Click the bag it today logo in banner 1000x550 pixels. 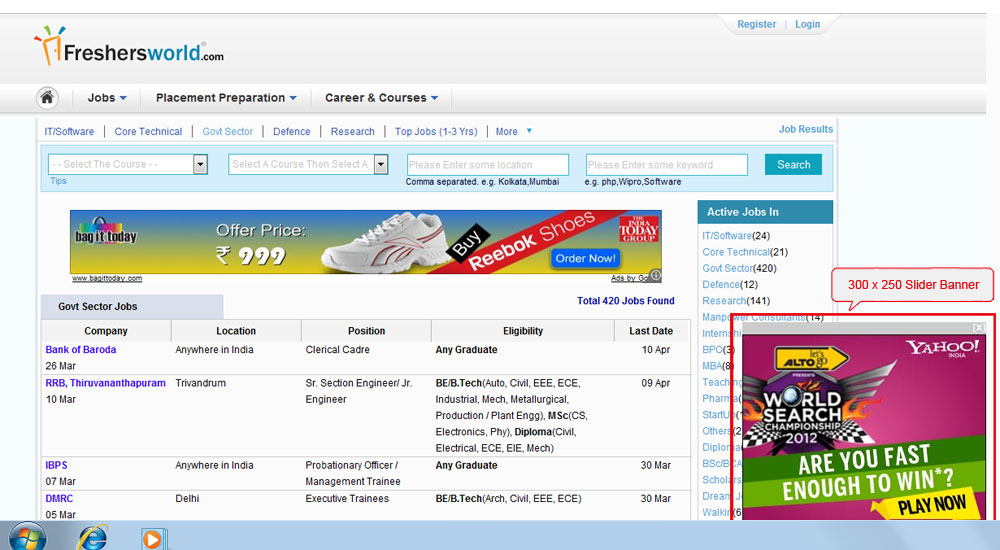point(106,234)
